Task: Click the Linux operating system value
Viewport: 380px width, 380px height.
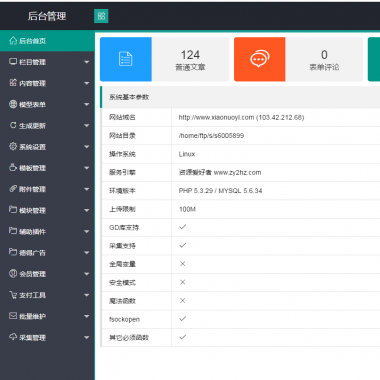Action: point(187,154)
